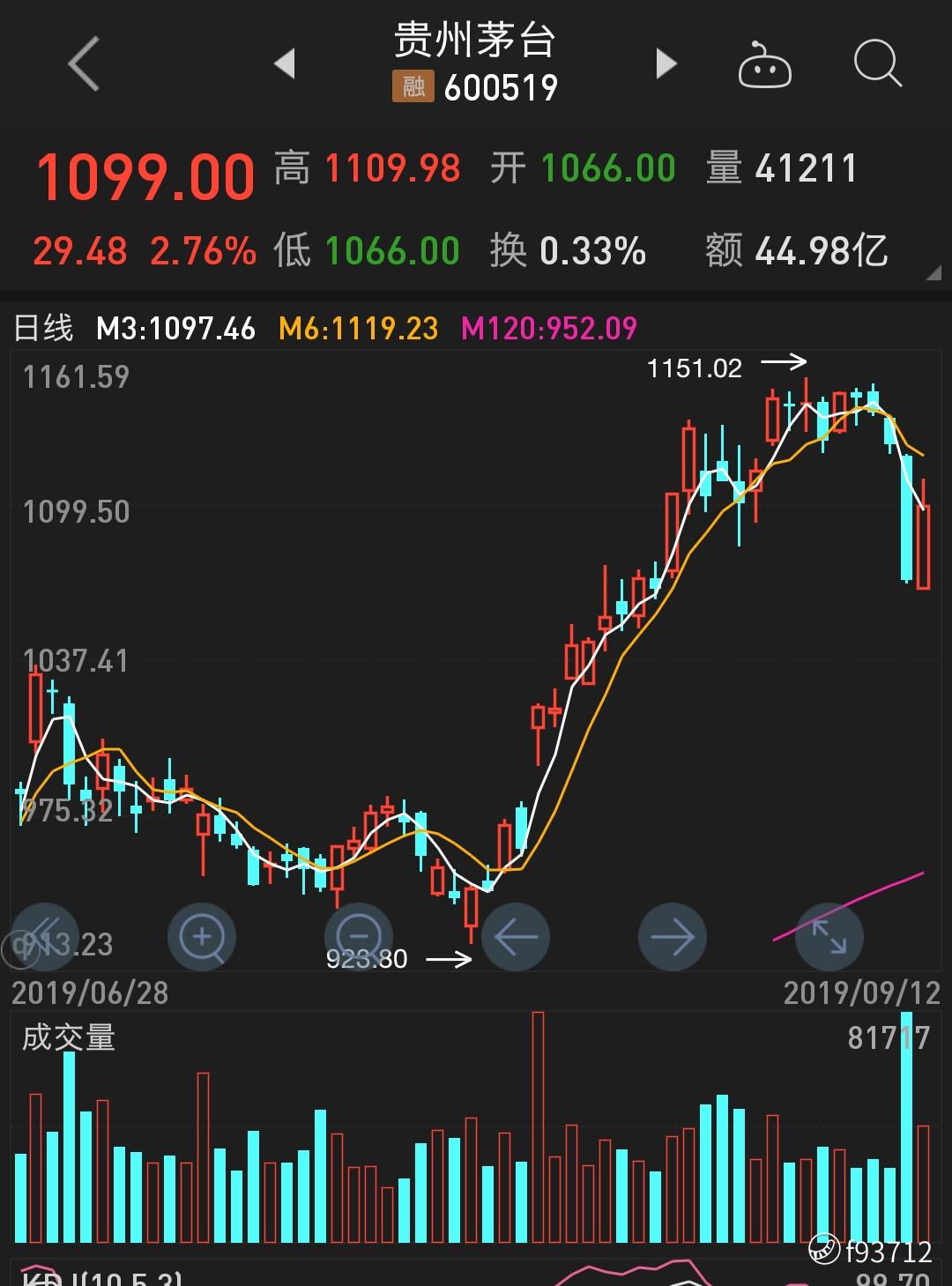
Task: Tap the 成交量 indicator label
Action: tap(68, 1037)
